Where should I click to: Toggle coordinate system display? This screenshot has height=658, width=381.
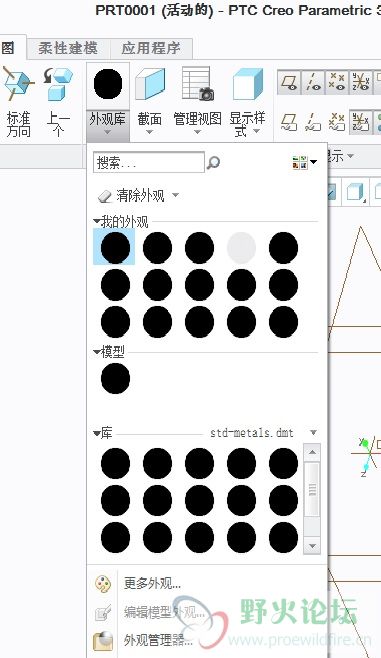[x=360, y=82]
